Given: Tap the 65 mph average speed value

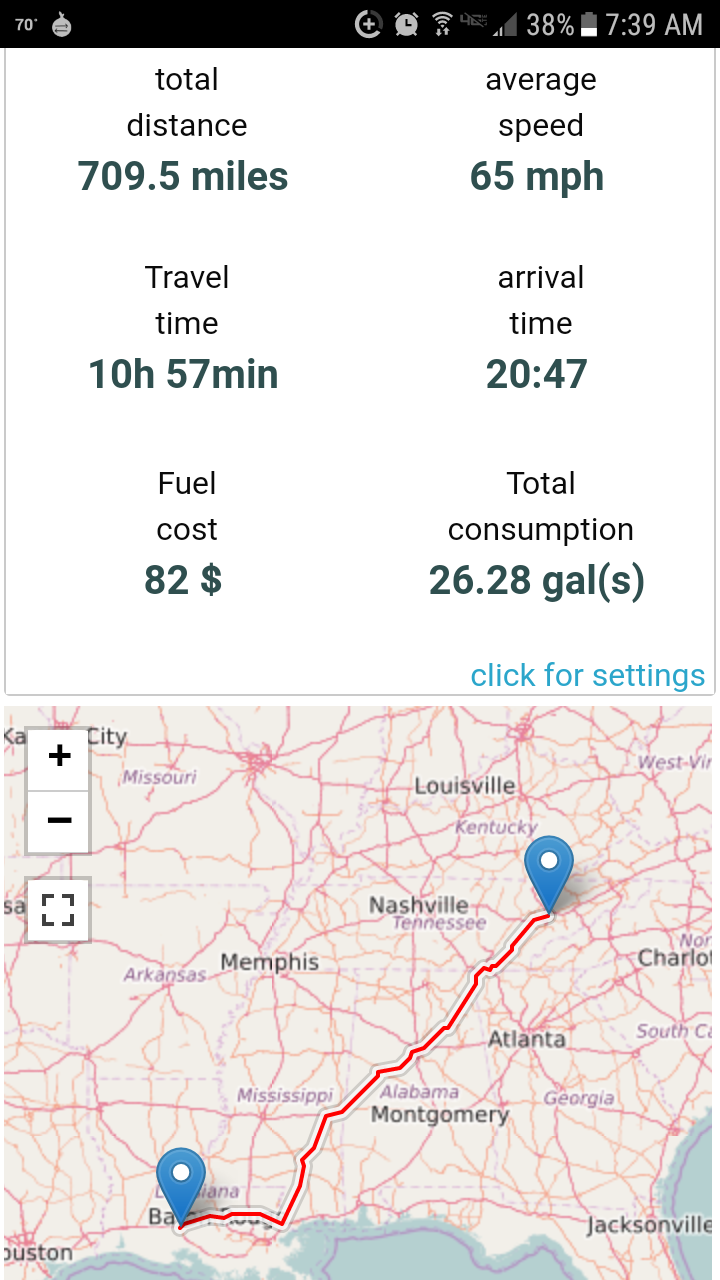Looking at the screenshot, I should [538, 177].
